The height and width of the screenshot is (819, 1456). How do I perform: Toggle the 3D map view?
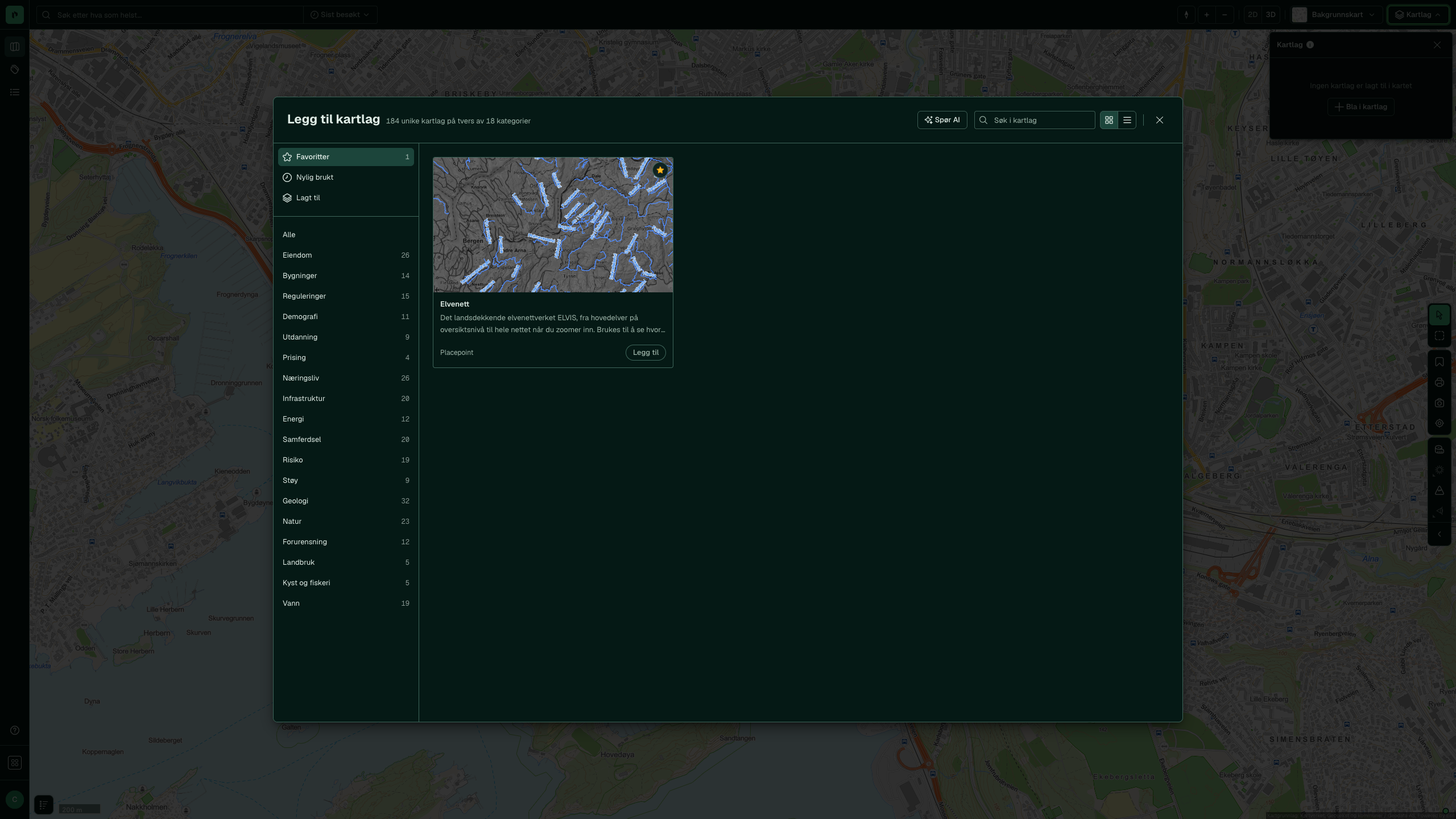pyautogui.click(x=1271, y=15)
